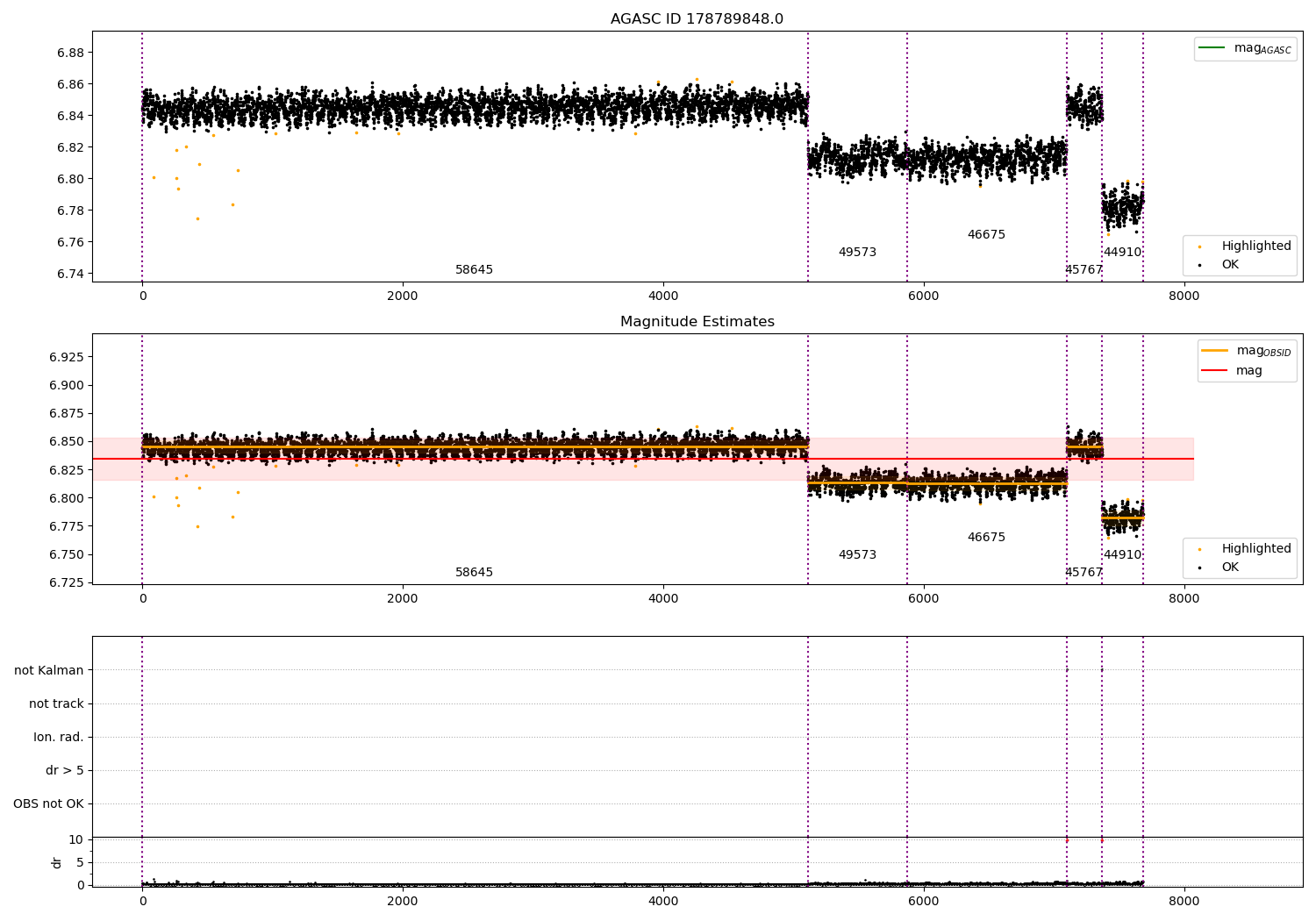Screen dimensions: 1316x921
Task: Click obsid label 44910 in Magnitude Estimates plot
Action: click(x=1122, y=555)
